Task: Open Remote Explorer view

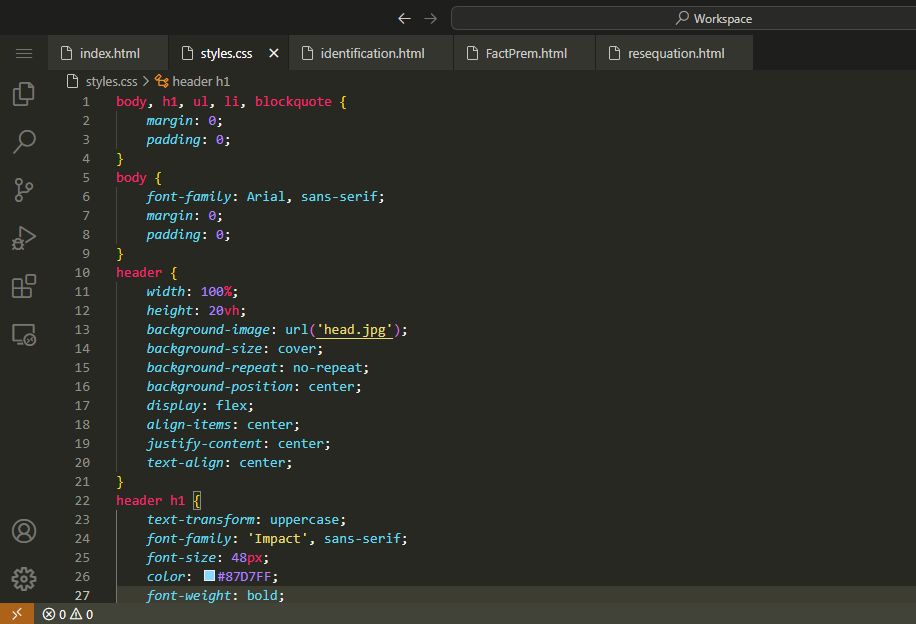Action: coord(24,335)
